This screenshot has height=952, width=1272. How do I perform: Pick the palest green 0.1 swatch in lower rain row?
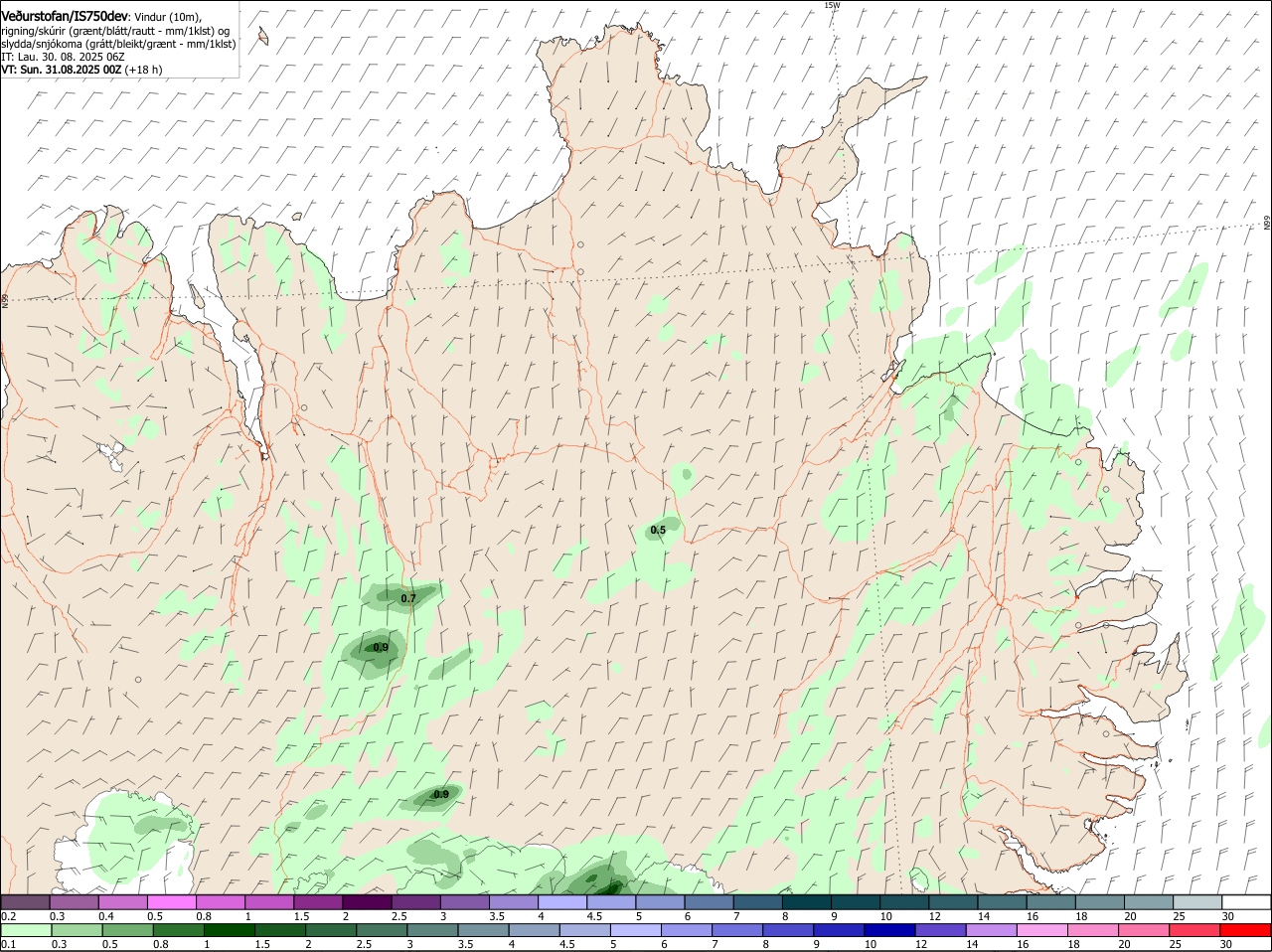point(26,930)
